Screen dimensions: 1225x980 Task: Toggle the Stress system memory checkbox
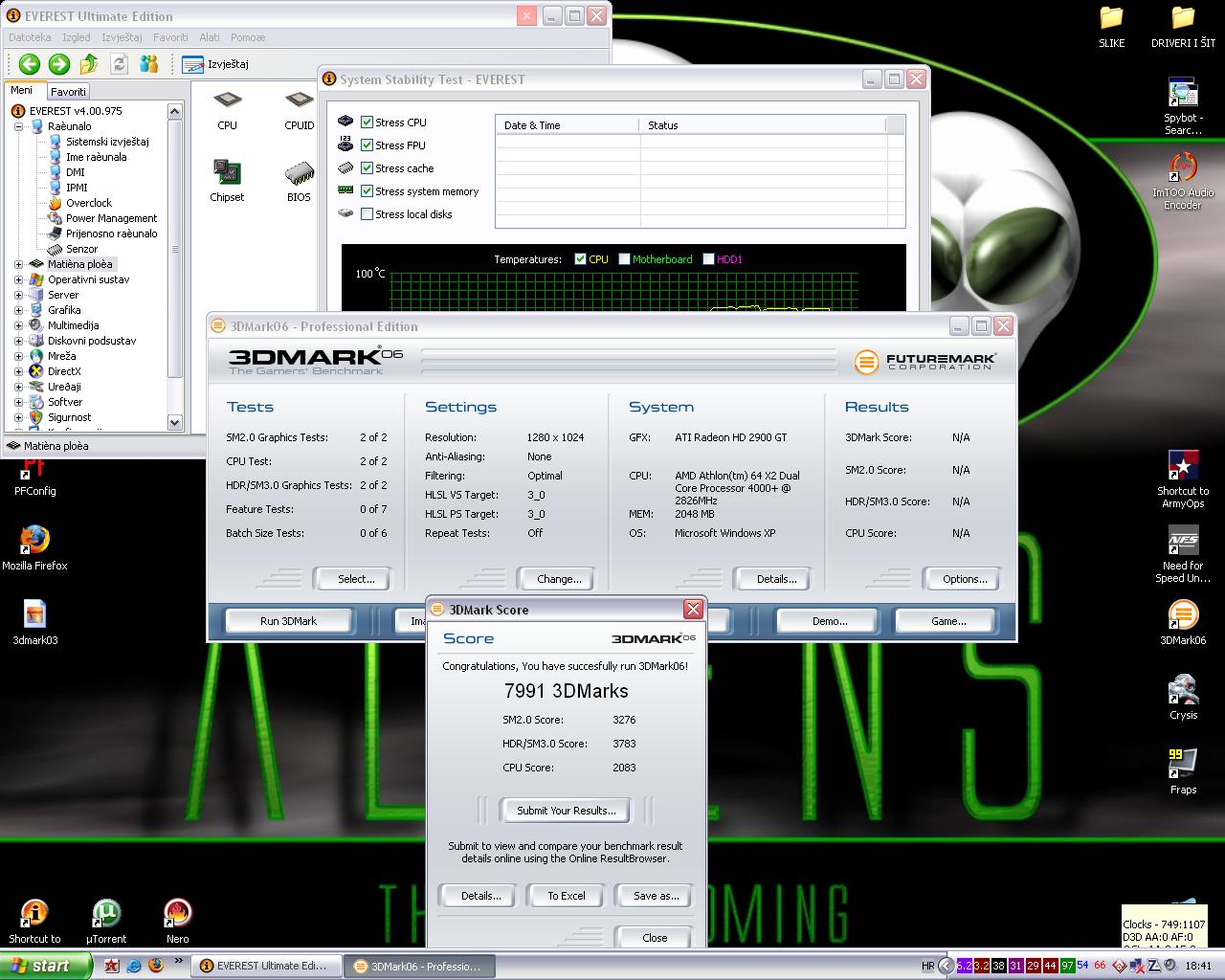[367, 191]
